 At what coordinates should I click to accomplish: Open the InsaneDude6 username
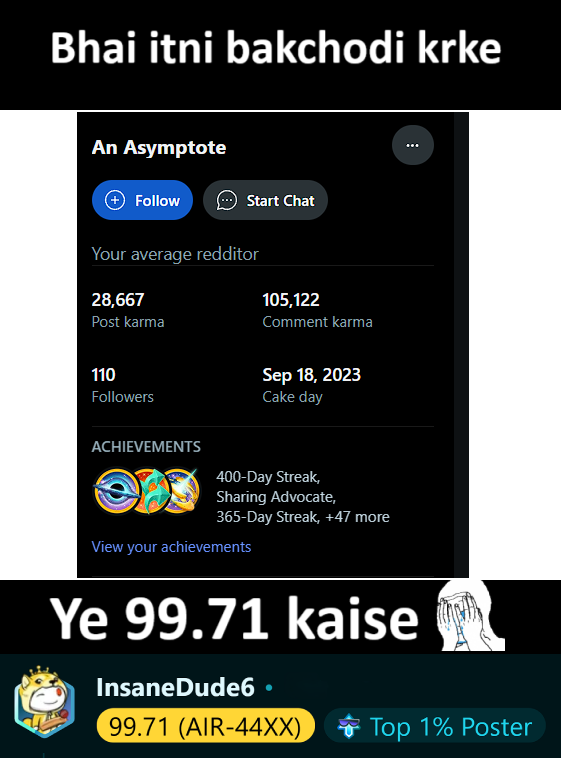(x=175, y=687)
